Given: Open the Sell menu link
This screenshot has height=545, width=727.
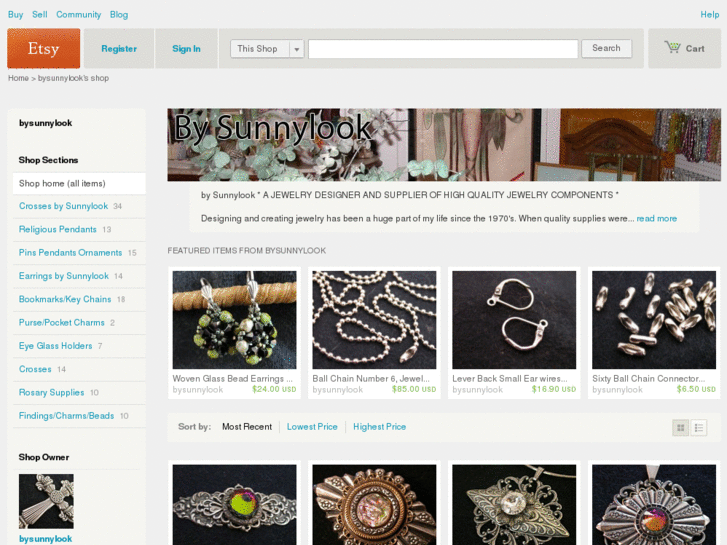Looking at the screenshot, I should [40, 15].
